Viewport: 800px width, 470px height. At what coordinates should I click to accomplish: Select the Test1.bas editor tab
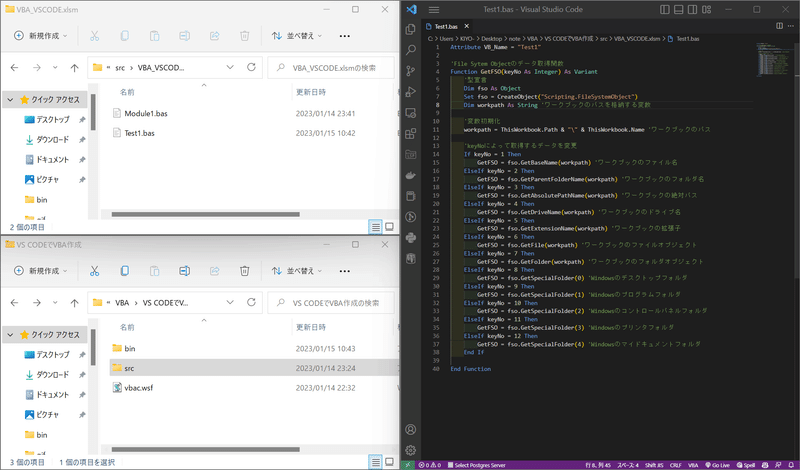tap(445, 26)
